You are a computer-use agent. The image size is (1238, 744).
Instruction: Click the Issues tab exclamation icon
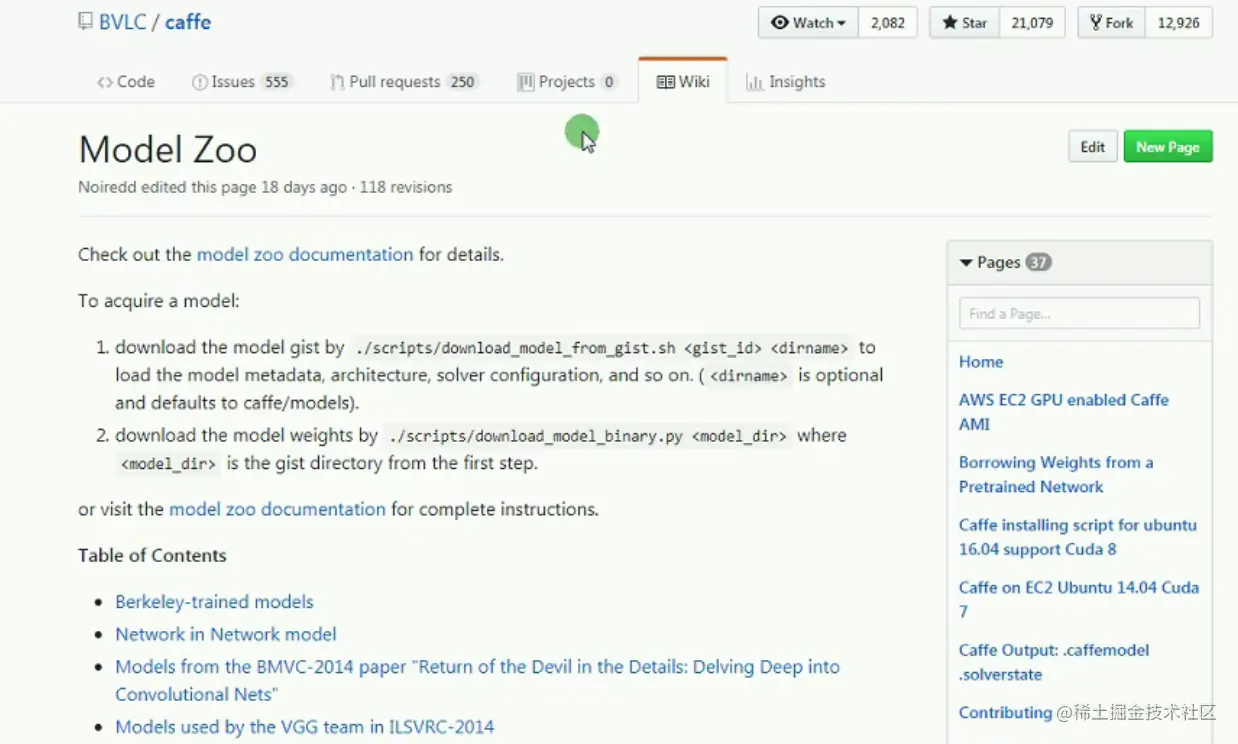pyautogui.click(x=199, y=82)
